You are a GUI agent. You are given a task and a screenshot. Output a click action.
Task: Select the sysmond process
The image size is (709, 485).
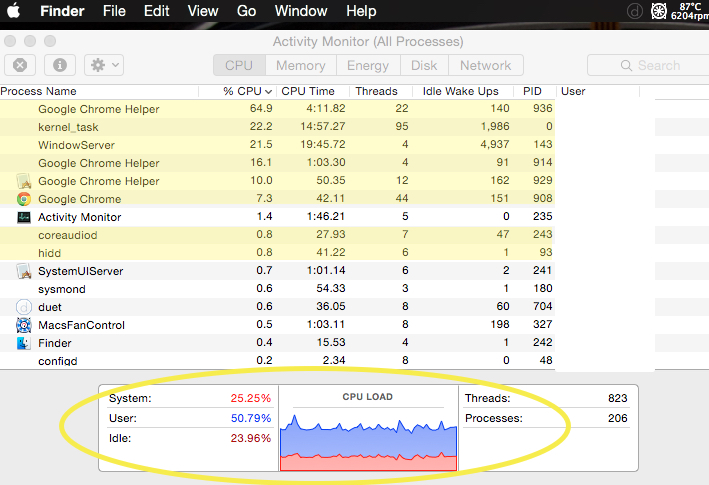(x=277, y=289)
